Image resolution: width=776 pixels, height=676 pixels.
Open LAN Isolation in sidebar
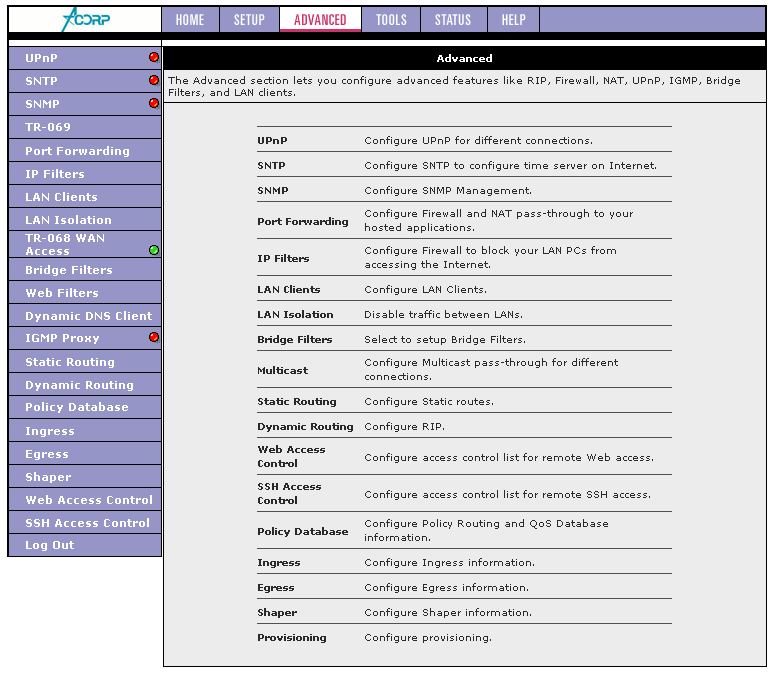point(85,219)
